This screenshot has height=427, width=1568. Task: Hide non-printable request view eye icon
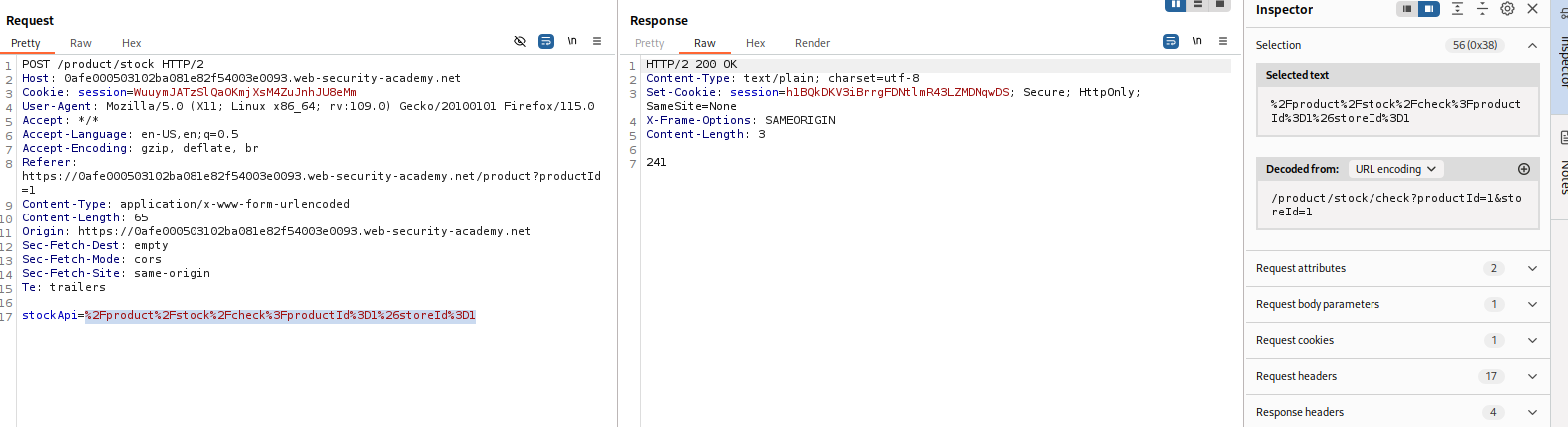(x=520, y=42)
